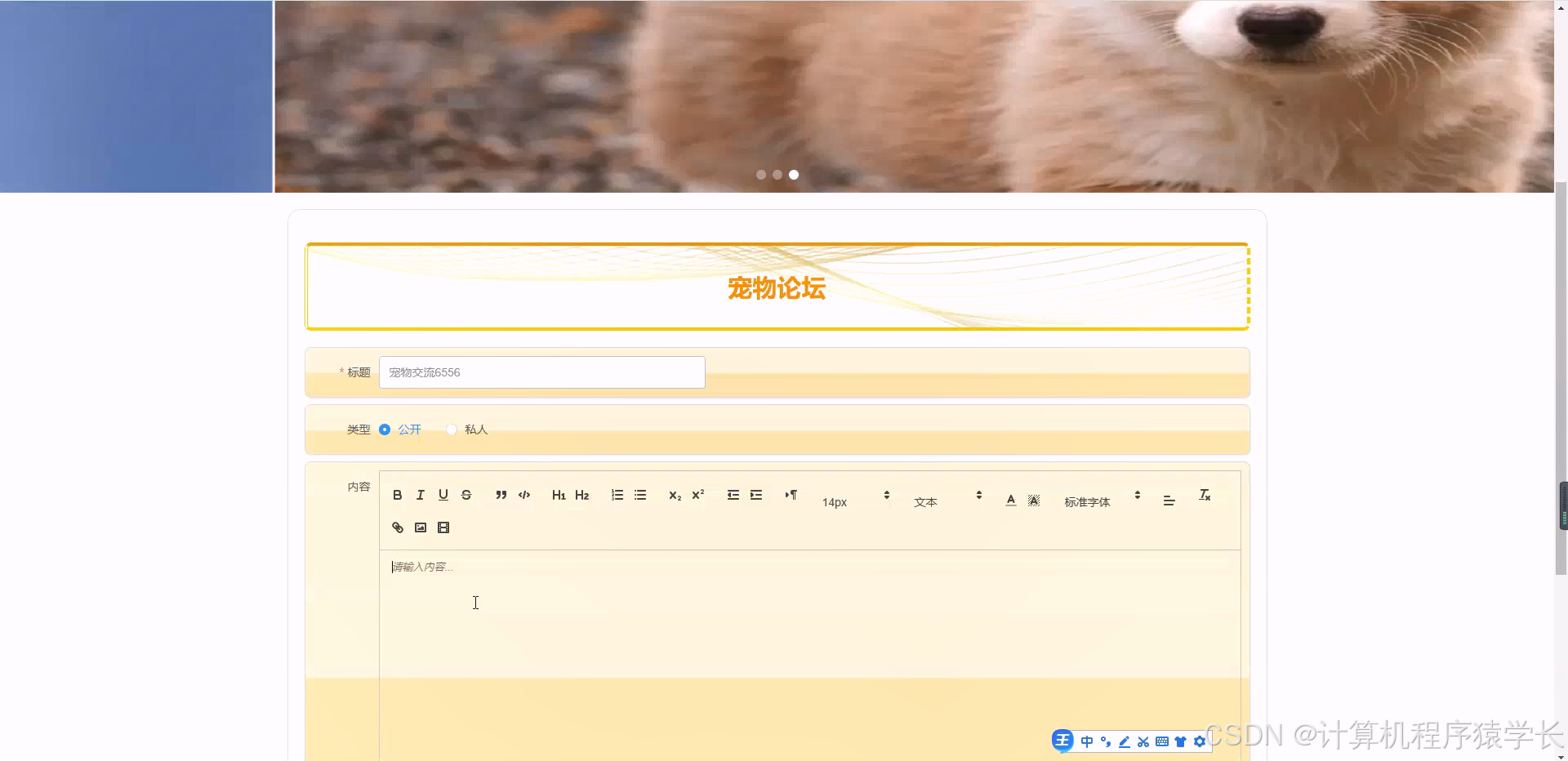Screen dimensions: 1568x761
Task: Click the input method logo icon
Action: point(1062,741)
